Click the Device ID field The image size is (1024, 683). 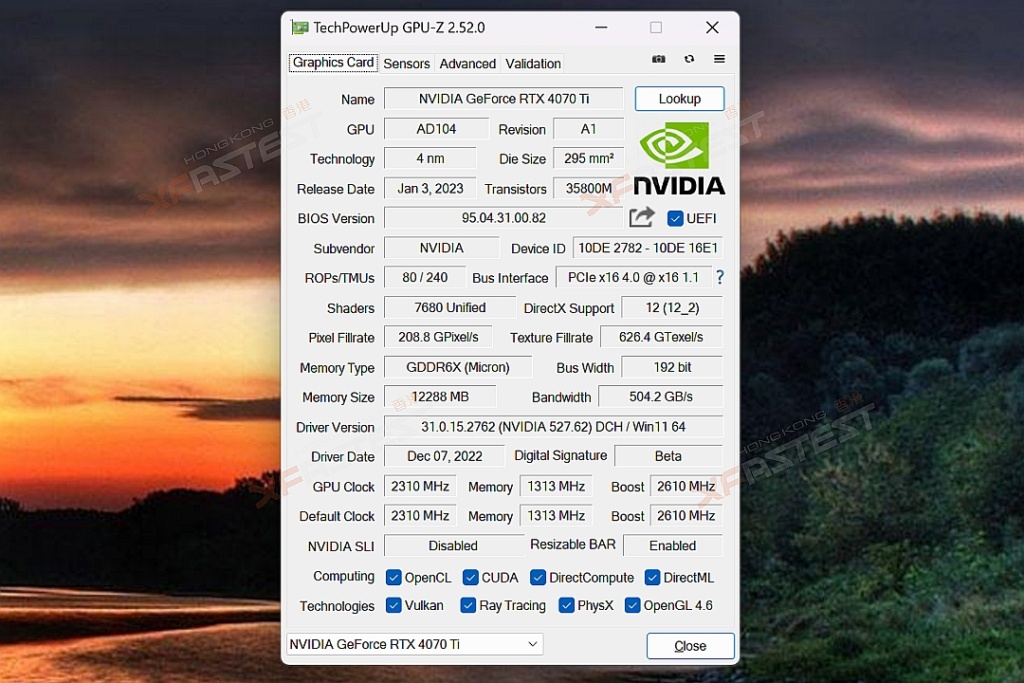pos(647,247)
